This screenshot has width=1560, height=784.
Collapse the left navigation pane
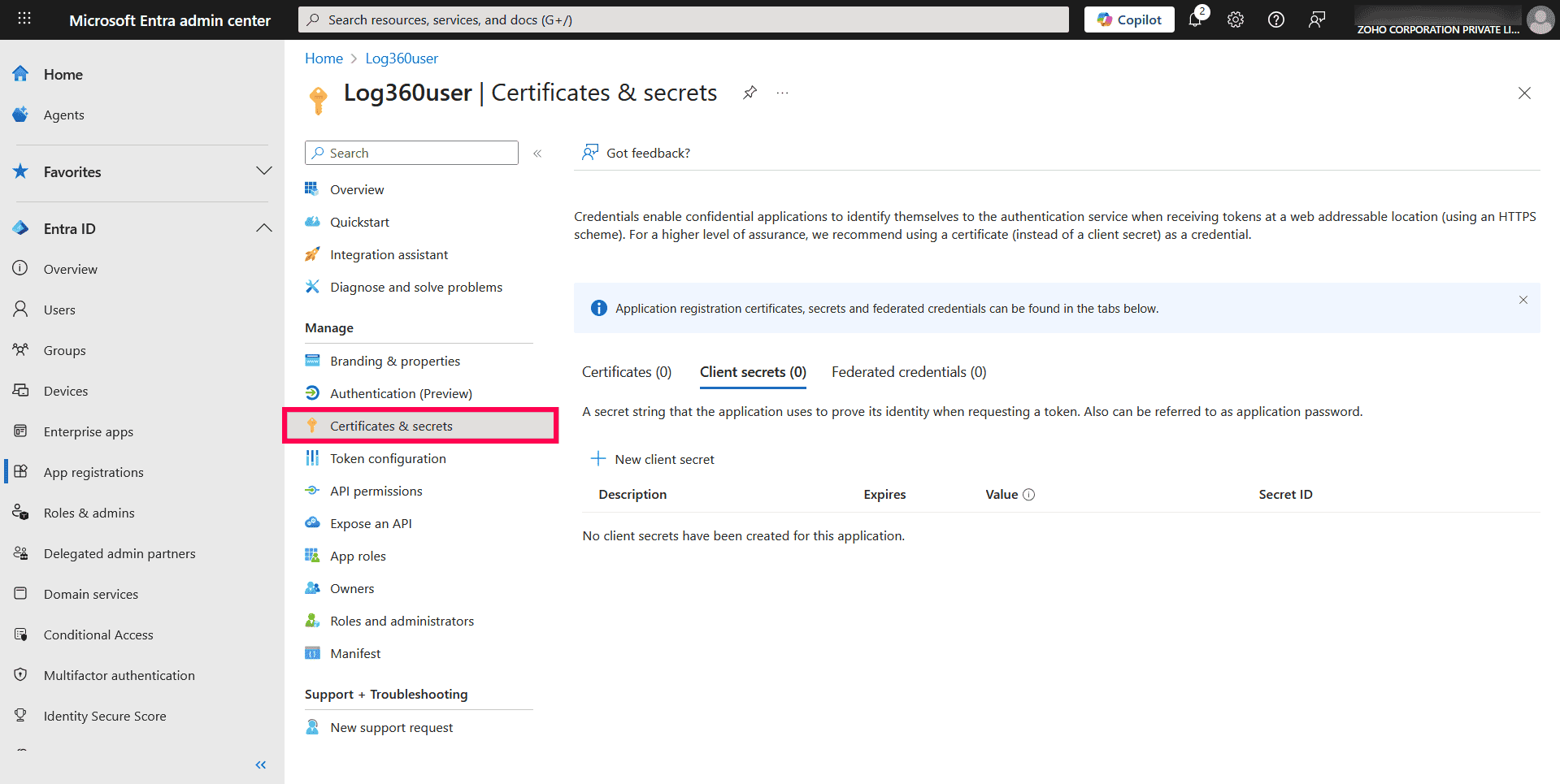pyautogui.click(x=261, y=765)
